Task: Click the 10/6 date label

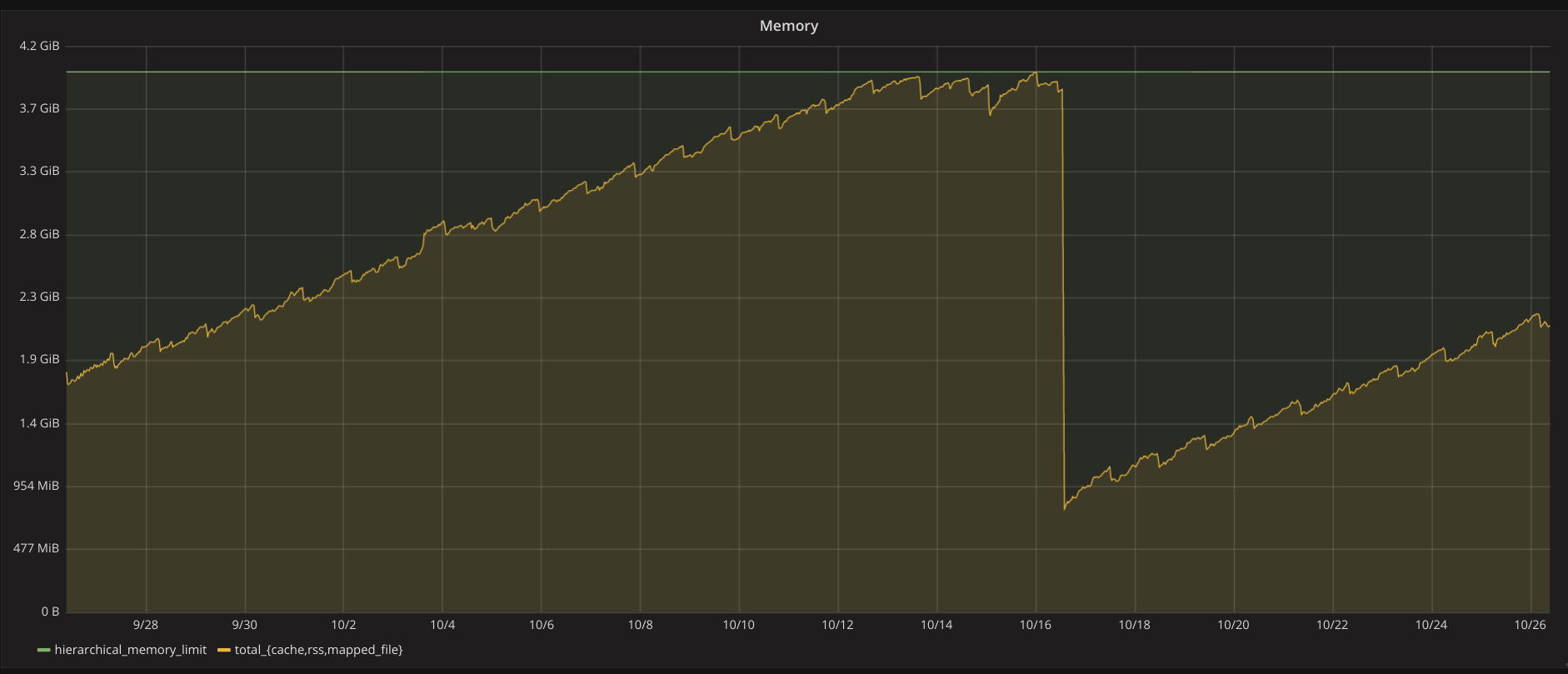Action: tap(542, 625)
